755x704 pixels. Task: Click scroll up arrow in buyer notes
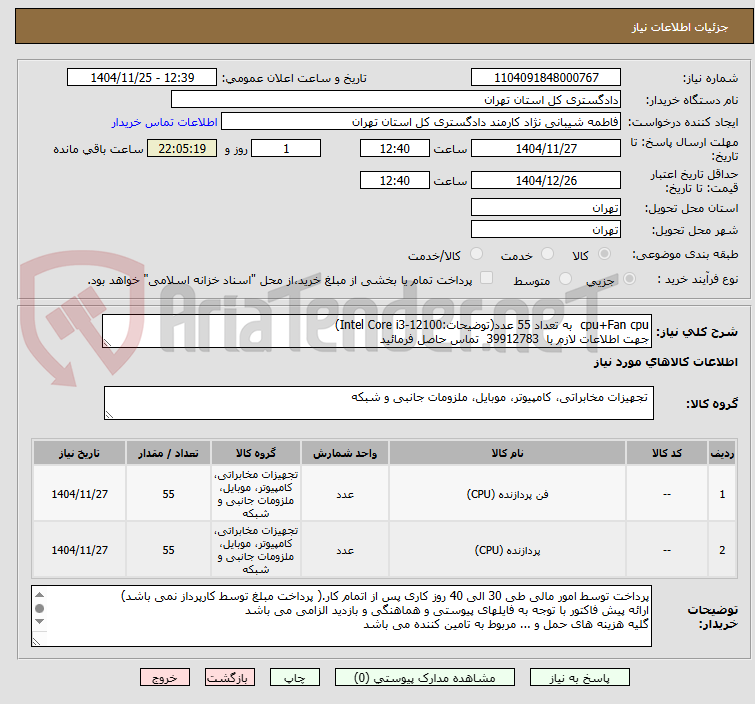coord(39,595)
